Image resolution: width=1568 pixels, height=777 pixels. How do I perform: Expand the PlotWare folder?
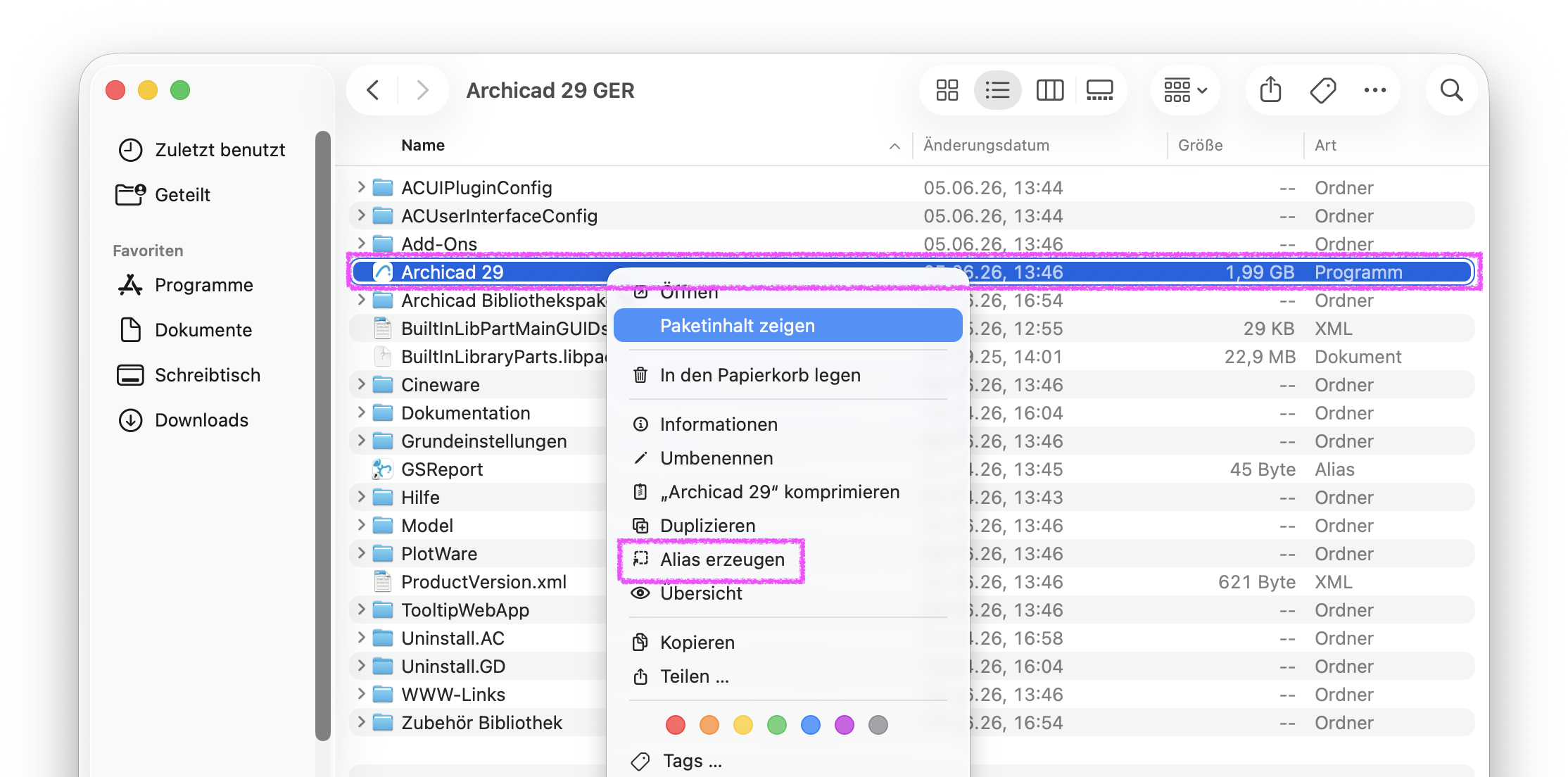(361, 553)
